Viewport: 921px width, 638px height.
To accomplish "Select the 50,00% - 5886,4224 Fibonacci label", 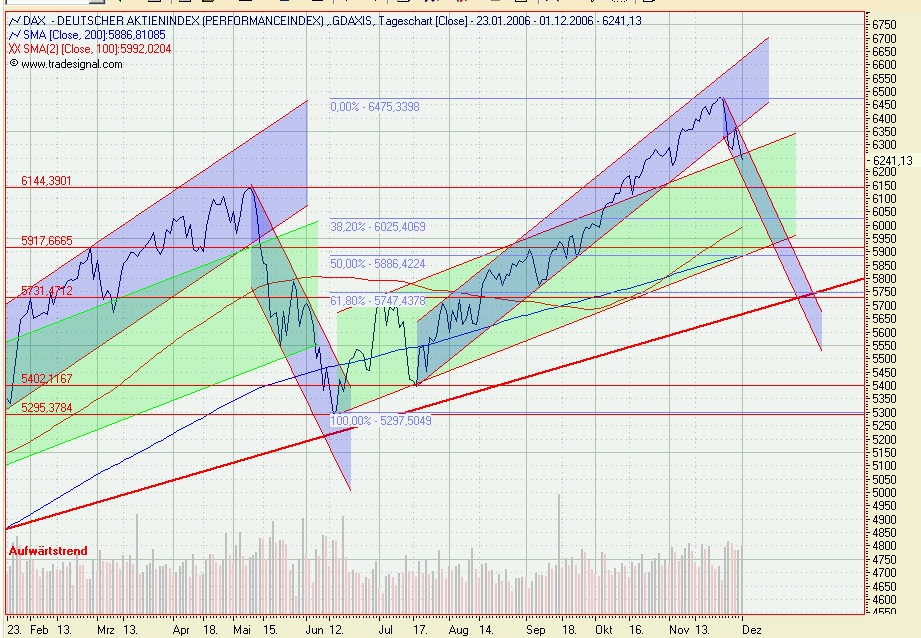I will 377,264.
